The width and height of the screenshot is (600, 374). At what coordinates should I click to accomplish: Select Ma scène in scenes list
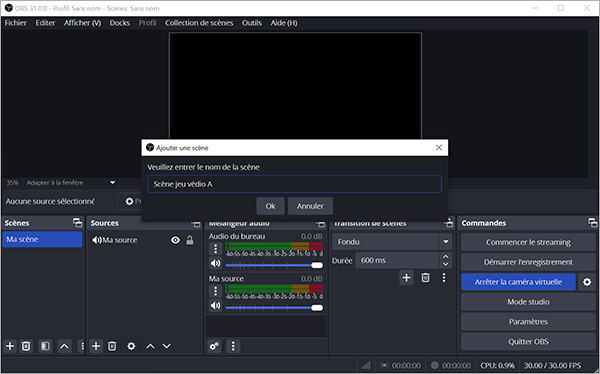pyautogui.click(x=42, y=239)
